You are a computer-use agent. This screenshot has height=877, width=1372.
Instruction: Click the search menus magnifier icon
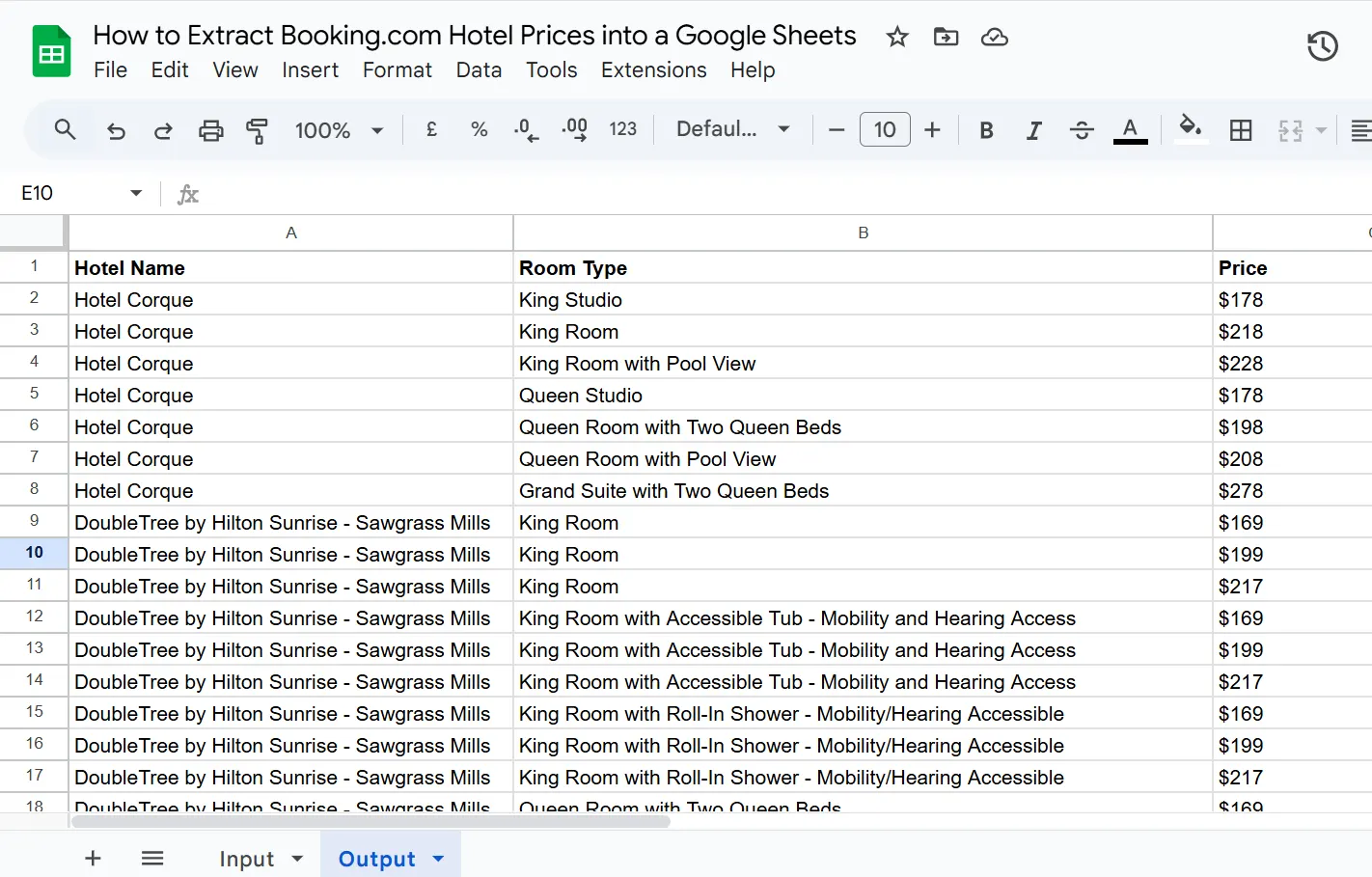(x=65, y=129)
